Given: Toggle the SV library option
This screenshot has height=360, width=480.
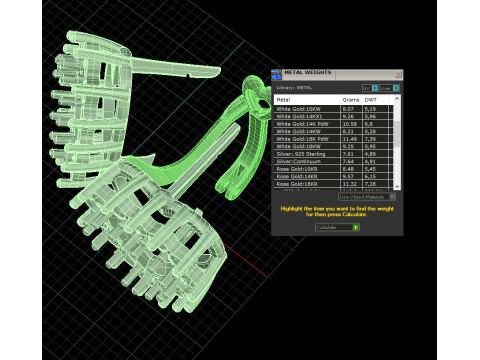Looking at the screenshot, I should point(370,88).
